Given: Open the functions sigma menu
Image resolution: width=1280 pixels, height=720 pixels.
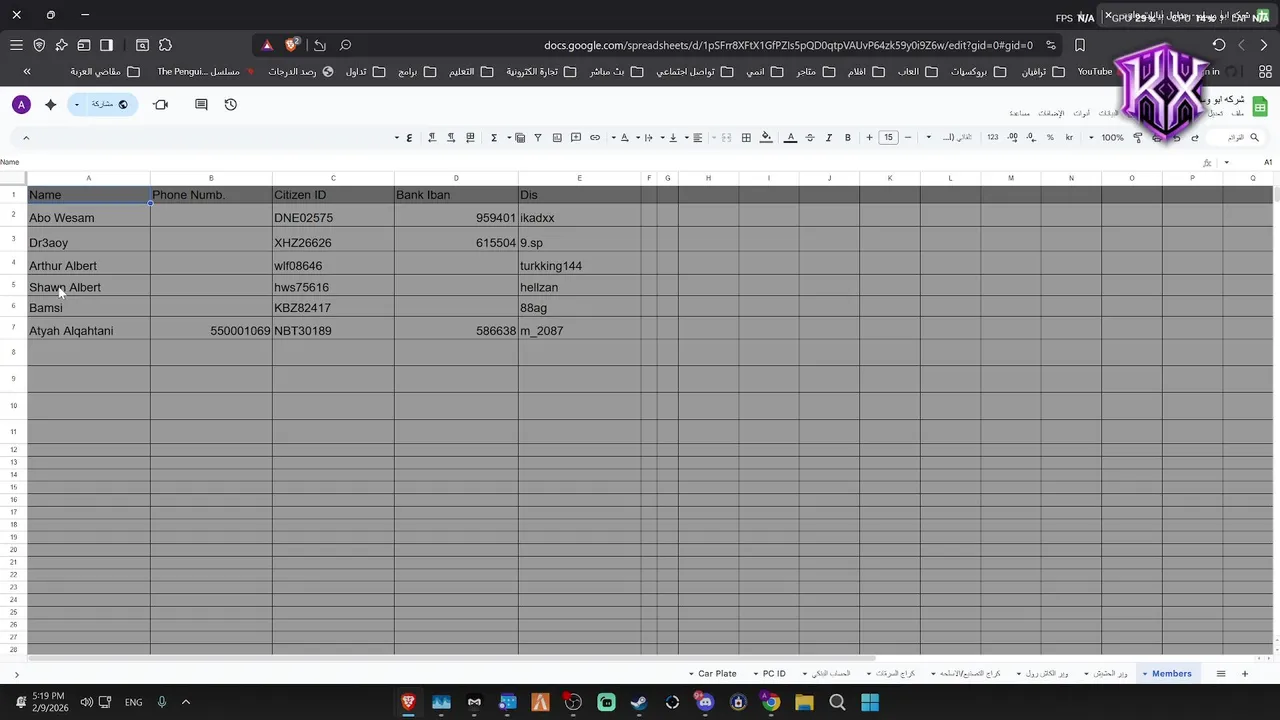Looking at the screenshot, I should [494, 137].
